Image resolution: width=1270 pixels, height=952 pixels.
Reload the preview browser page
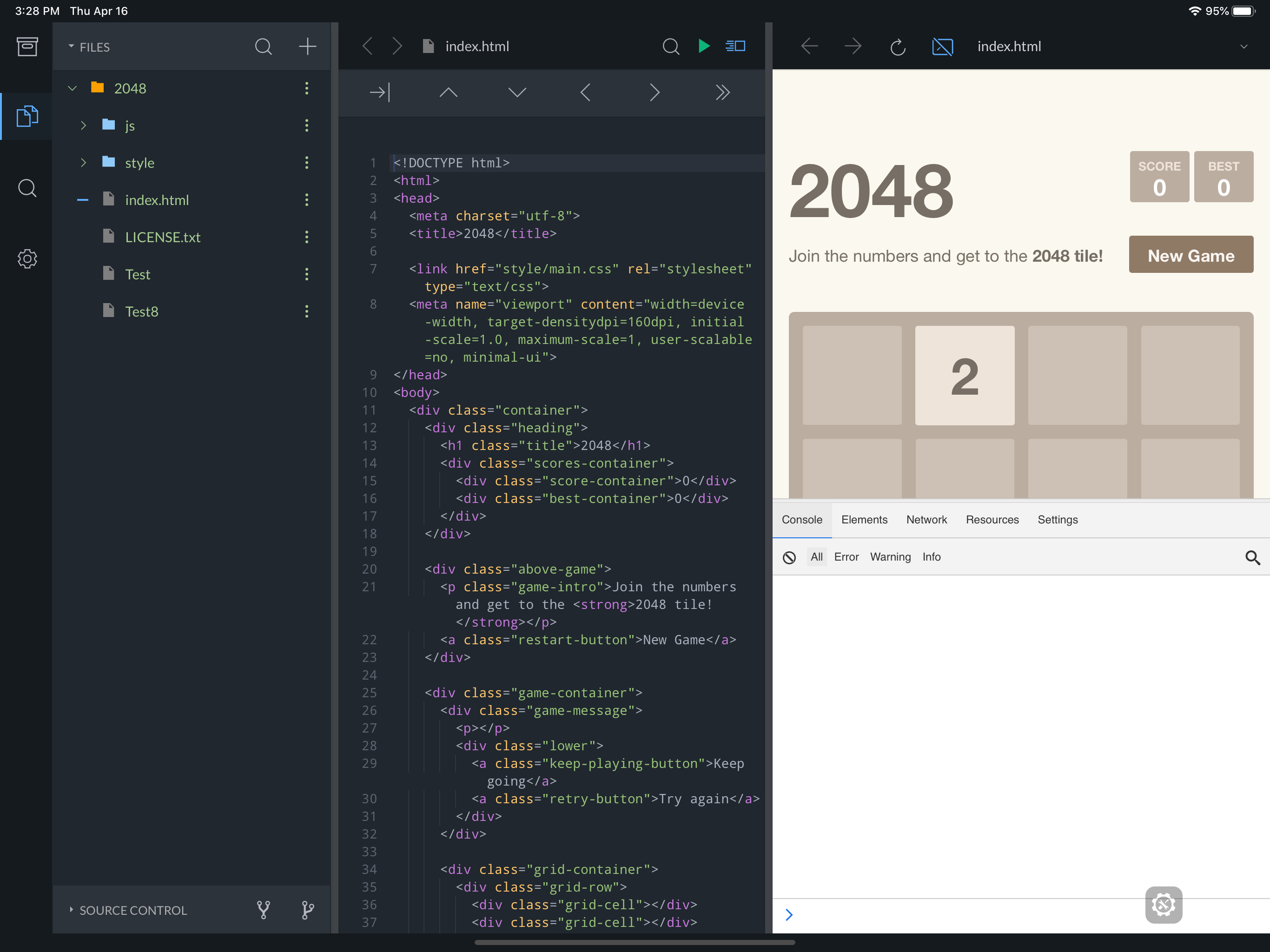coord(897,46)
